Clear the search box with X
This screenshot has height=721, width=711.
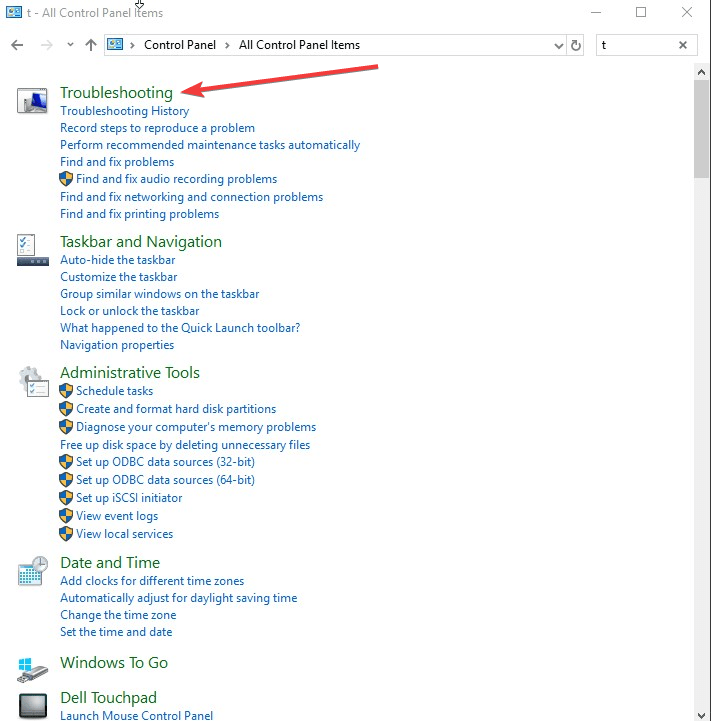684,45
